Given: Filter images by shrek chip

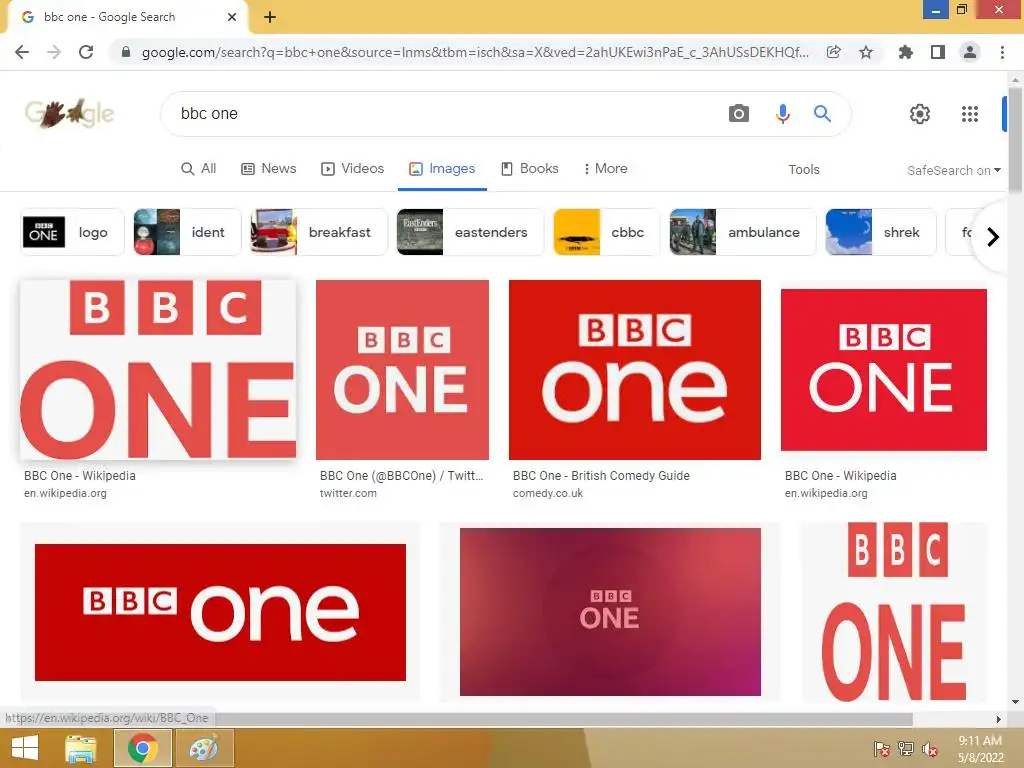Looking at the screenshot, I should (880, 232).
